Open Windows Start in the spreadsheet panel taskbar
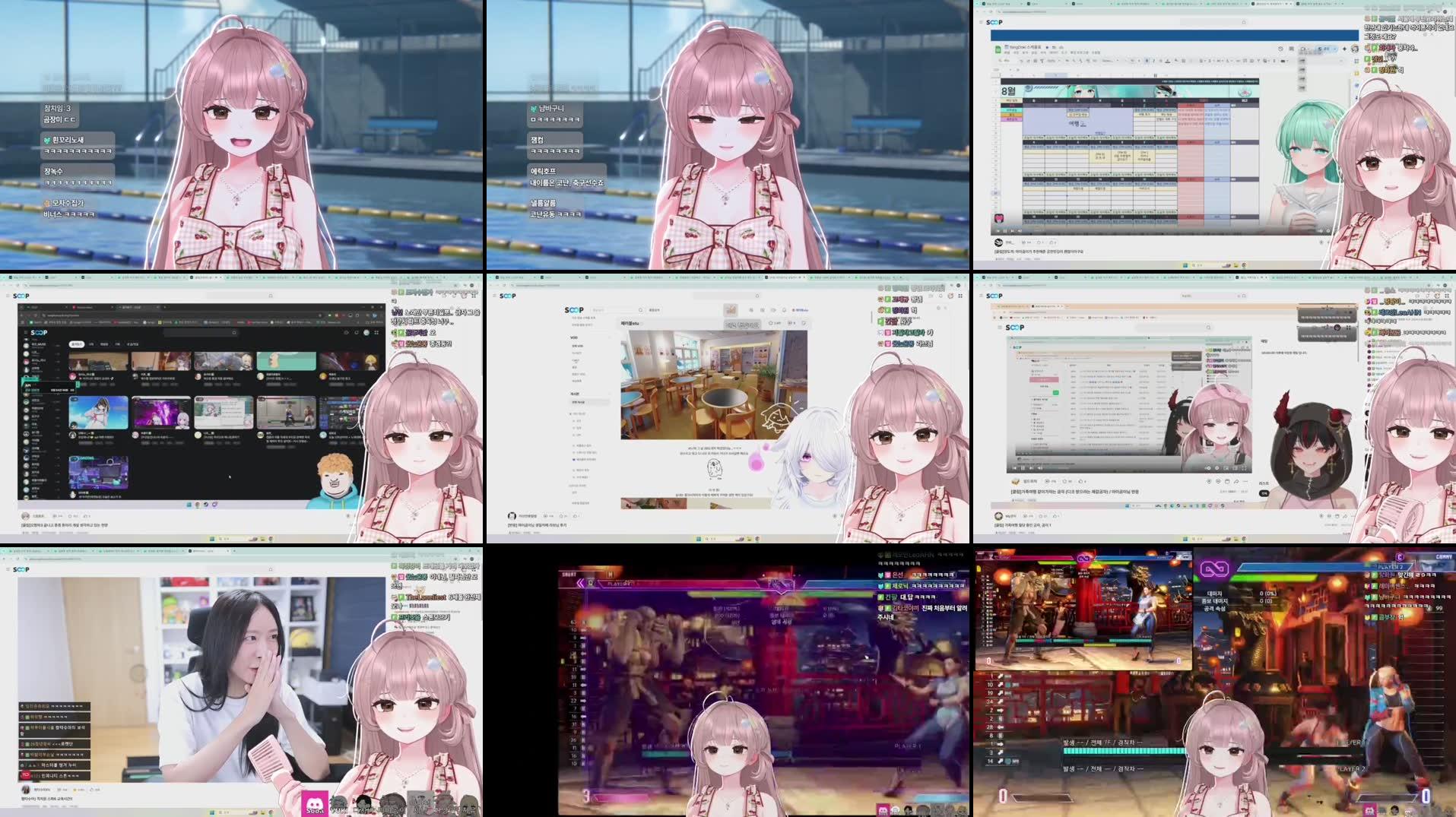 1186,265
